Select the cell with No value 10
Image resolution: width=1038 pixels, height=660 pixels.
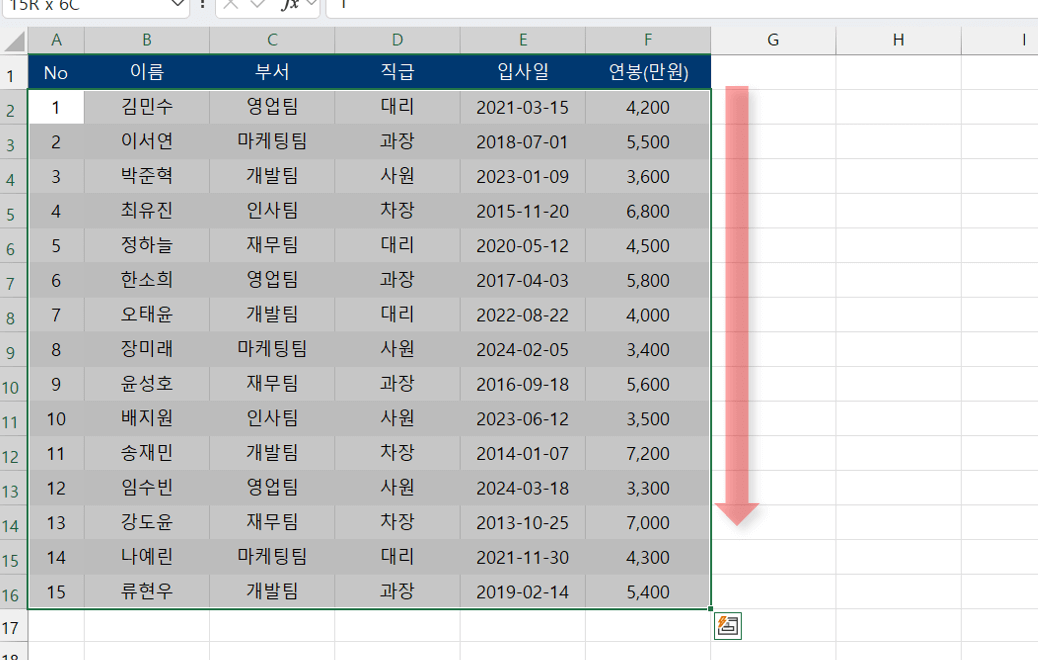pos(56,419)
